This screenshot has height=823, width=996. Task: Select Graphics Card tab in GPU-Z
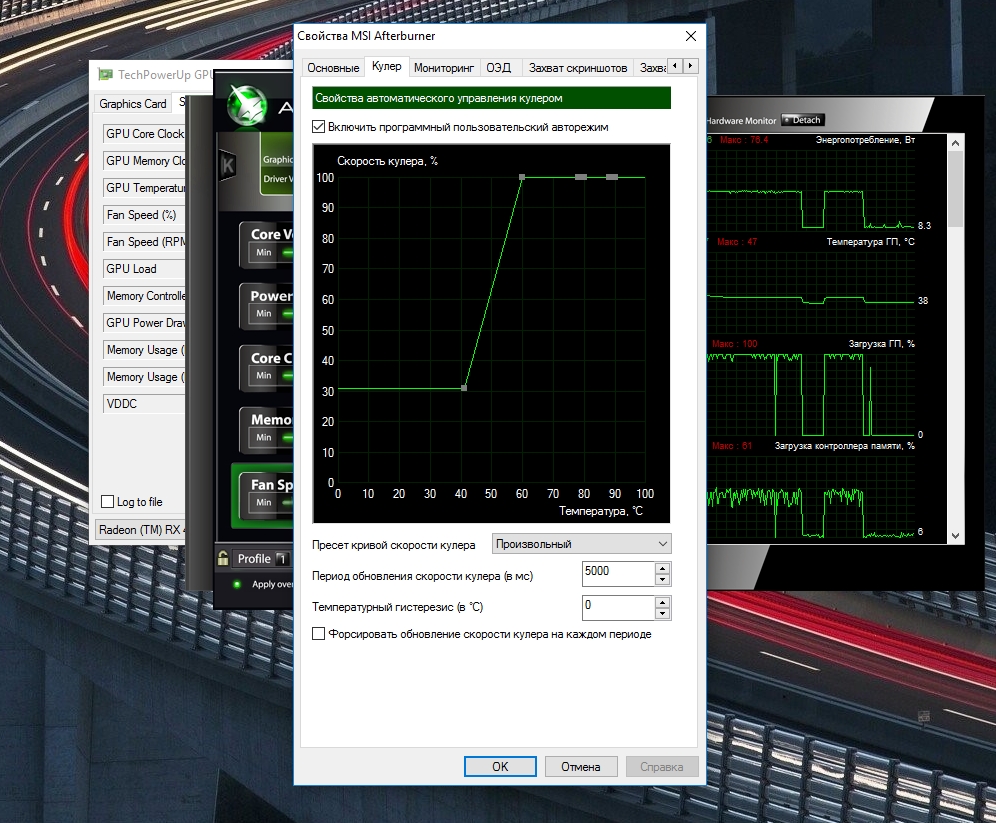point(133,104)
